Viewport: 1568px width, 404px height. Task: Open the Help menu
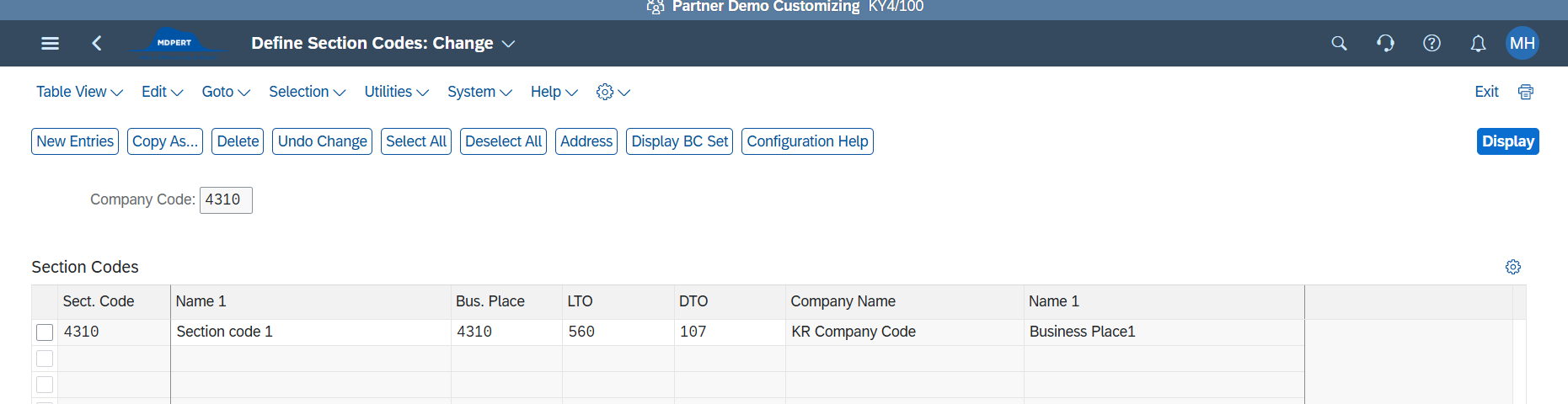pyautogui.click(x=554, y=92)
